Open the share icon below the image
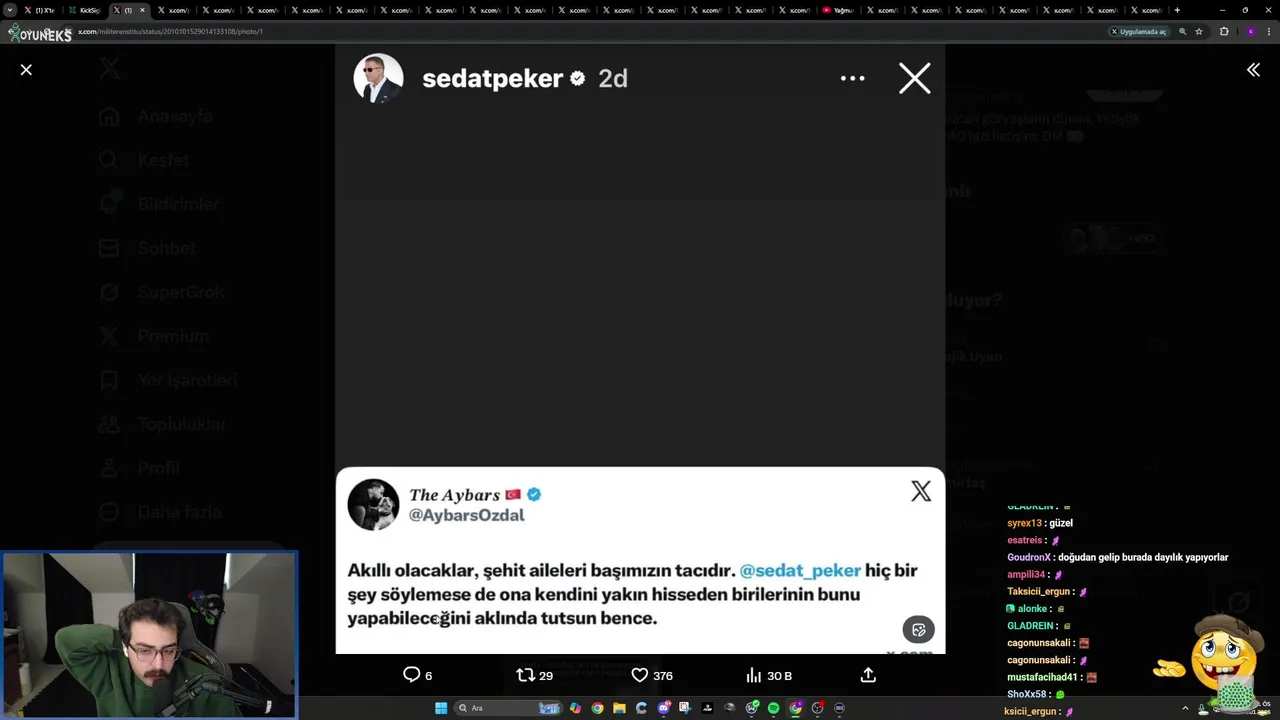The image size is (1280, 720). (x=868, y=675)
